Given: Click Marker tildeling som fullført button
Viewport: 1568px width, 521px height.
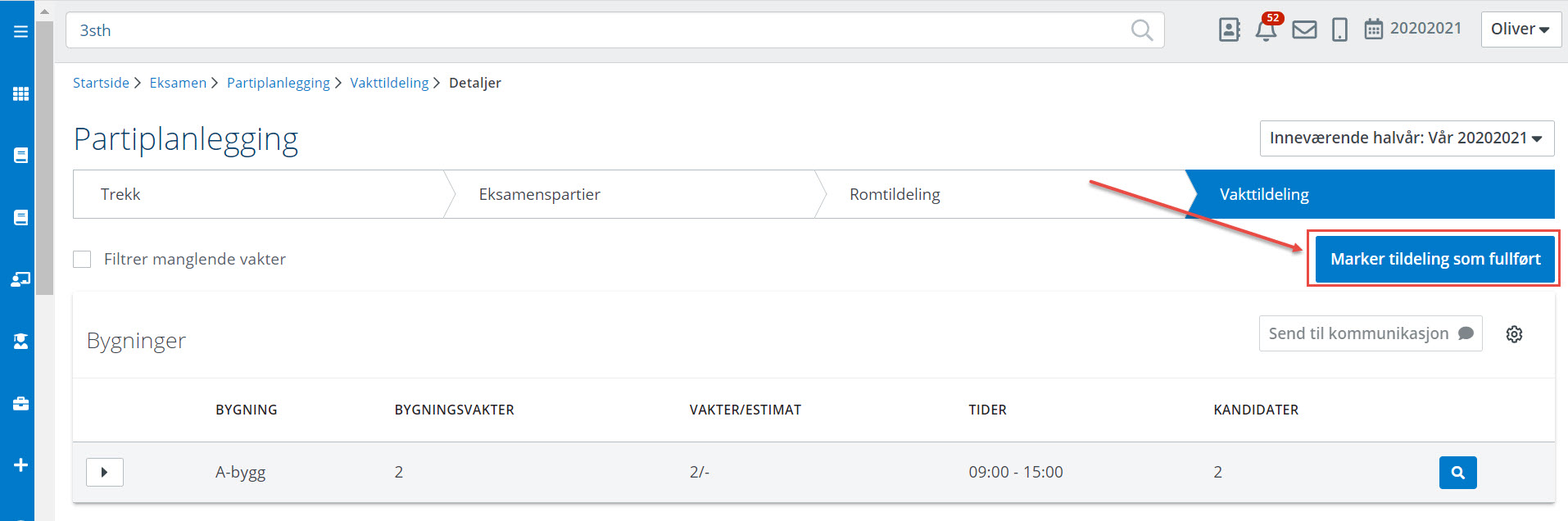Looking at the screenshot, I should [x=1434, y=259].
